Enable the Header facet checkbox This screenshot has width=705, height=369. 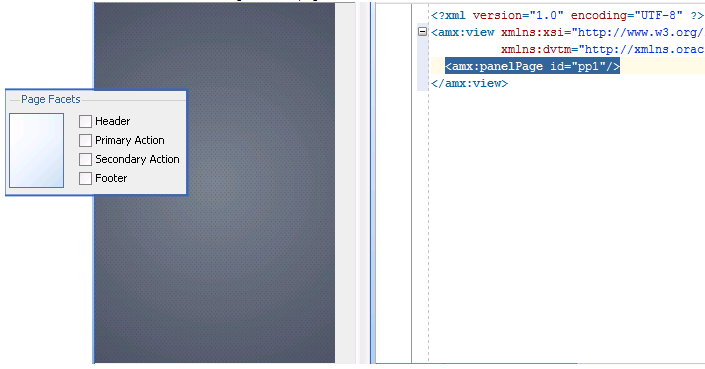(85, 121)
